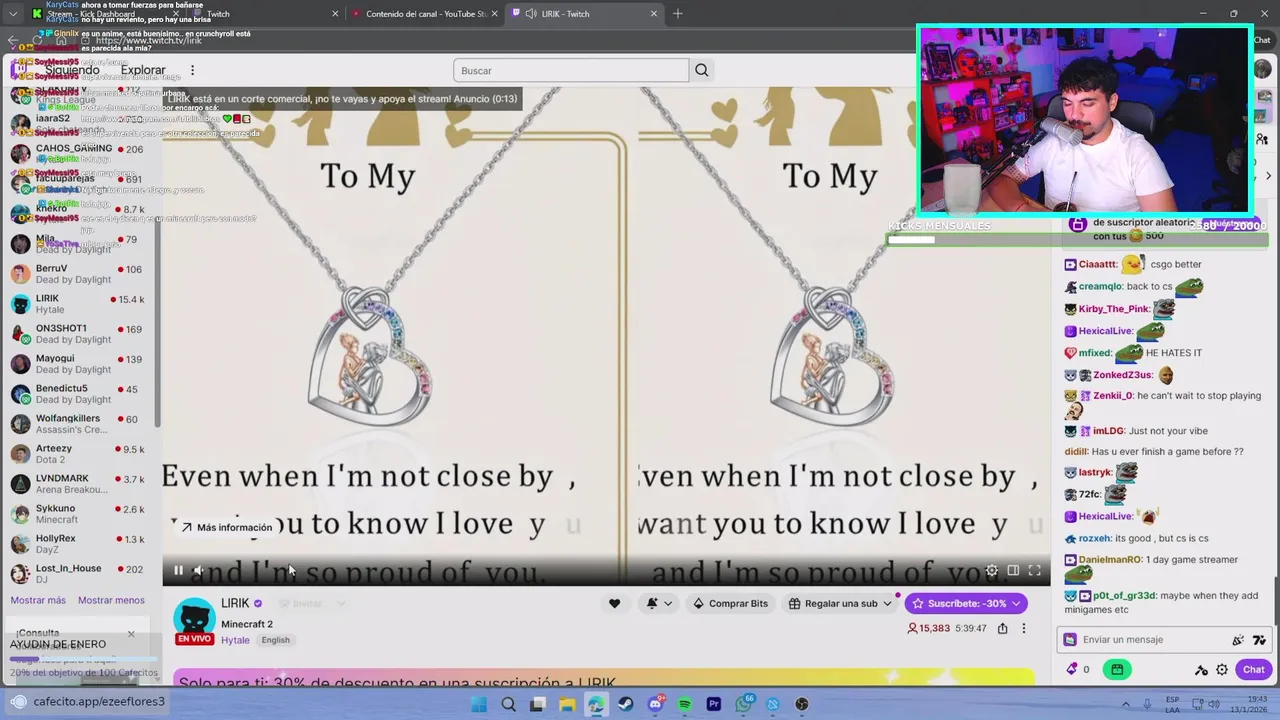Open OBS Studio from taskbar
This screenshot has height=720, width=1280.
coord(801,704)
